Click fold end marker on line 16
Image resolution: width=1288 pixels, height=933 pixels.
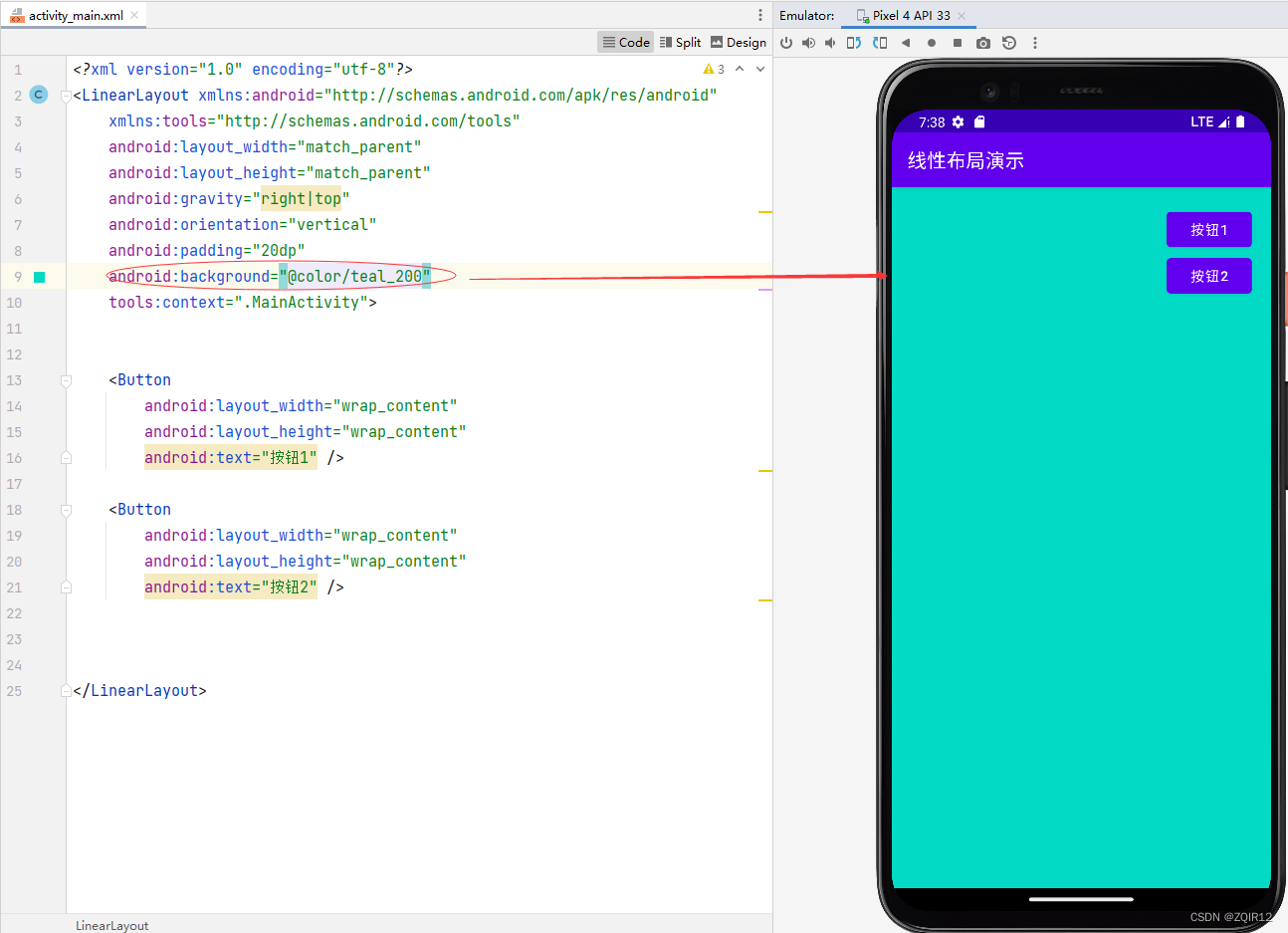pos(66,458)
